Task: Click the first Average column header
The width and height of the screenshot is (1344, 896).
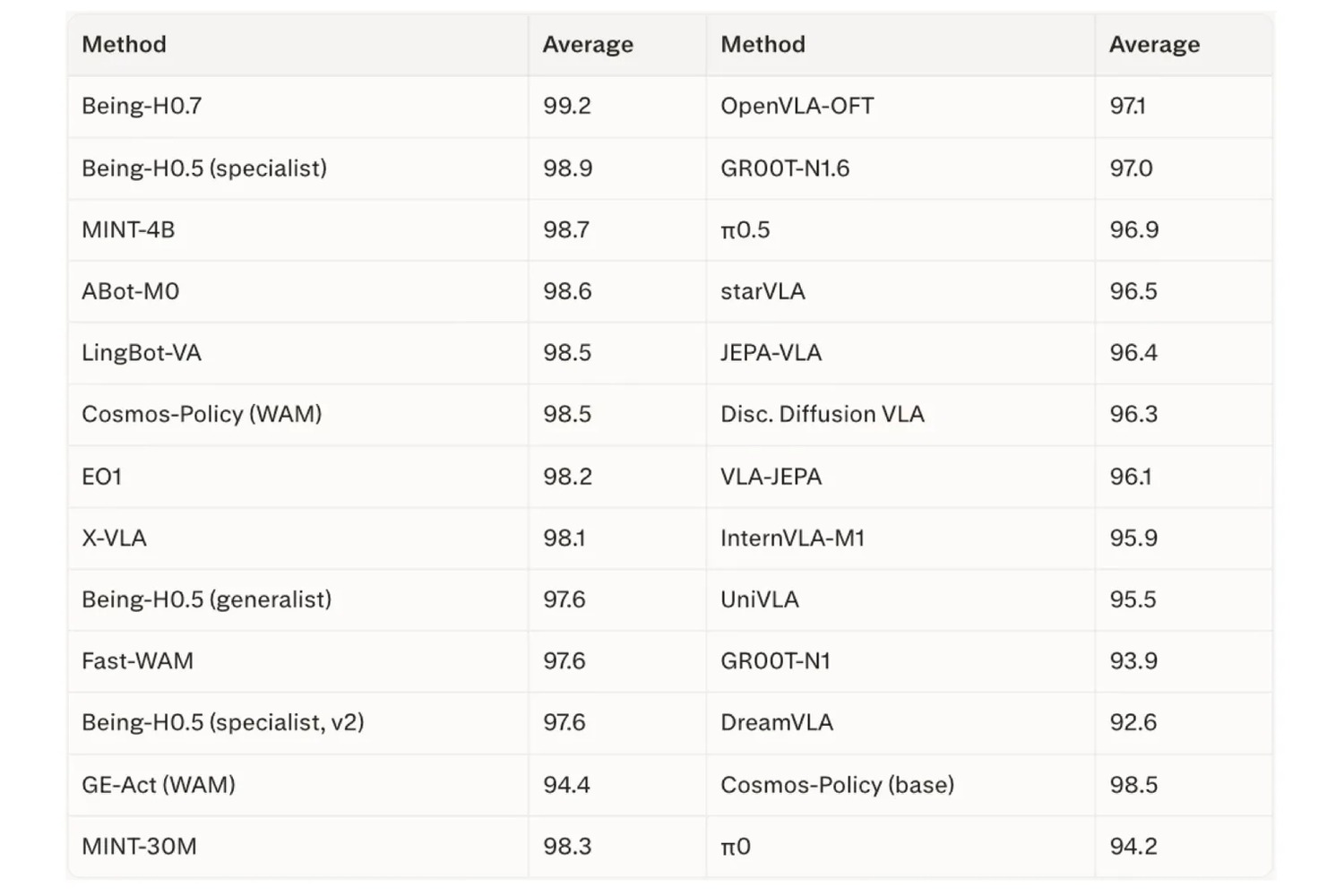Action: (588, 45)
